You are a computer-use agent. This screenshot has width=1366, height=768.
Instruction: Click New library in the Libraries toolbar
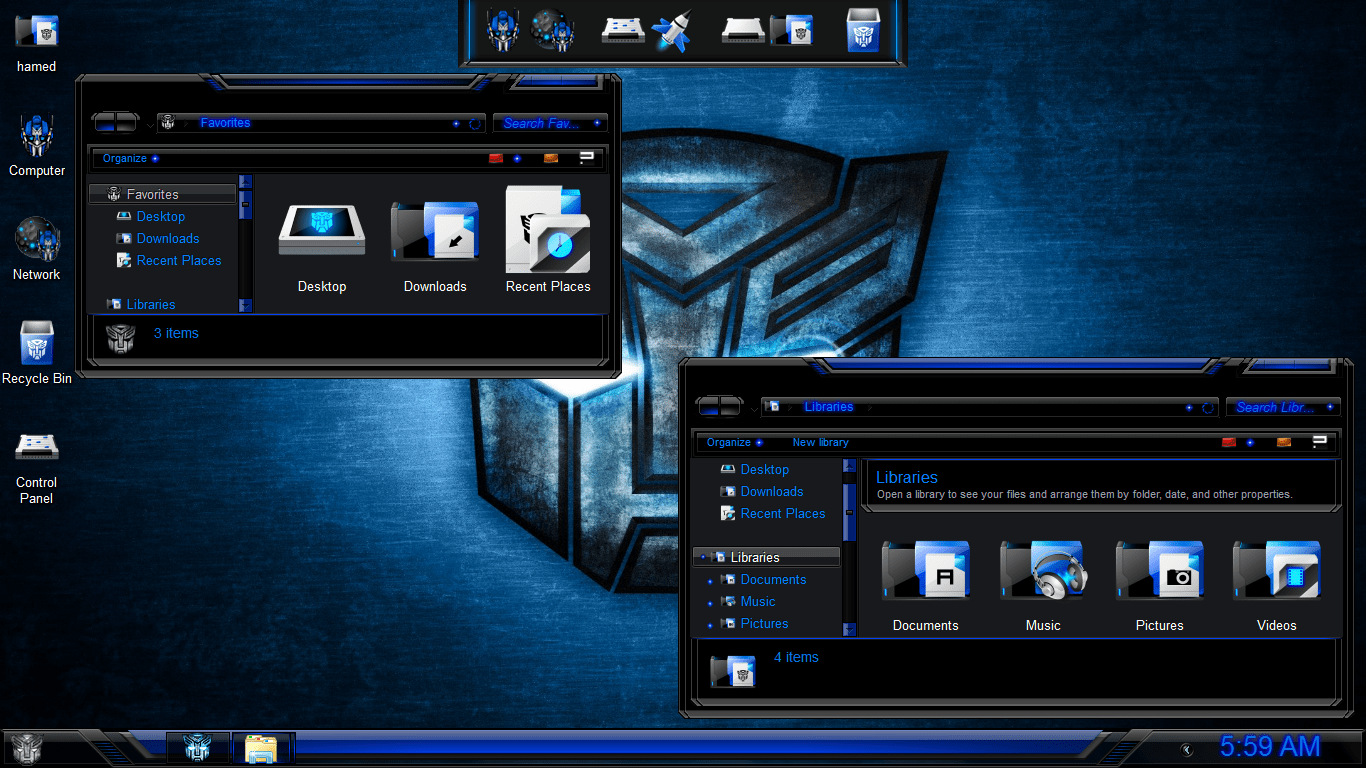click(820, 442)
